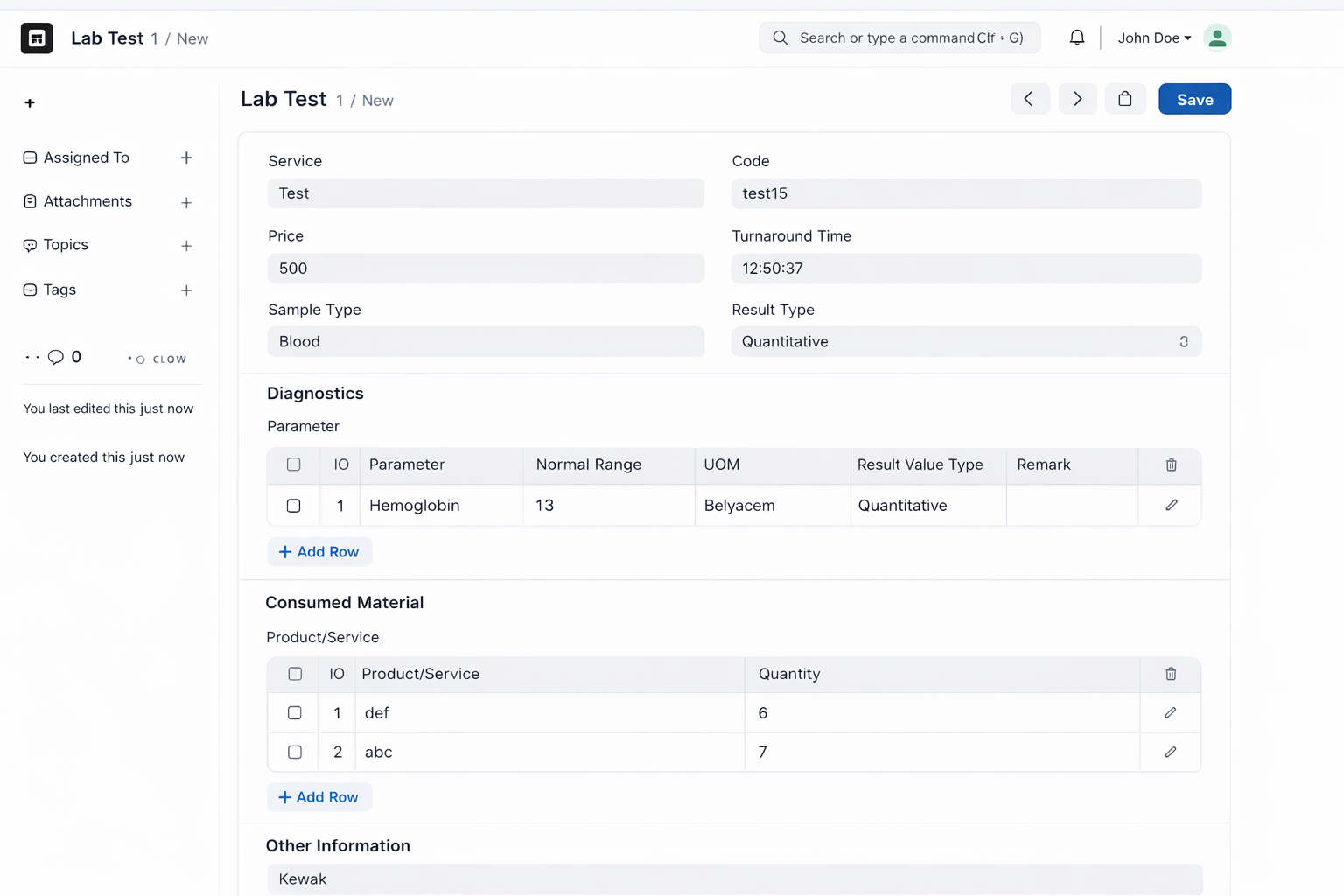The width and height of the screenshot is (1344, 896).
Task: Add an attachment with plus icon
Action: tap(186, 202)
